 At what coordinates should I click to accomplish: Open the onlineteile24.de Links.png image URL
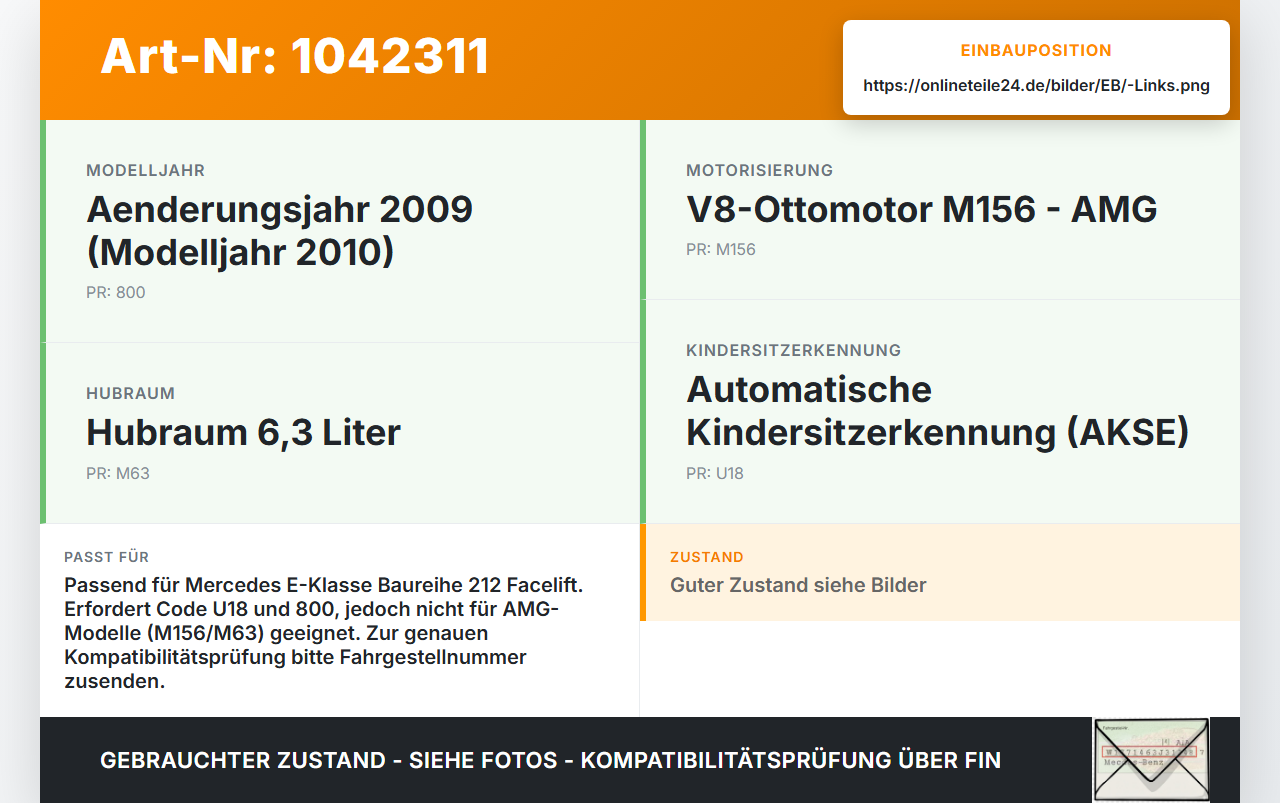[1036, 86]
